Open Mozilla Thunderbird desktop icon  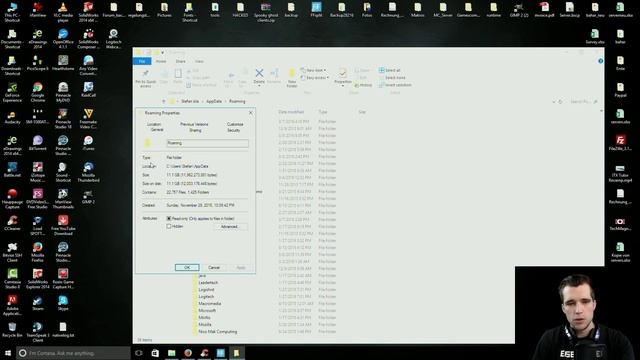88,172
